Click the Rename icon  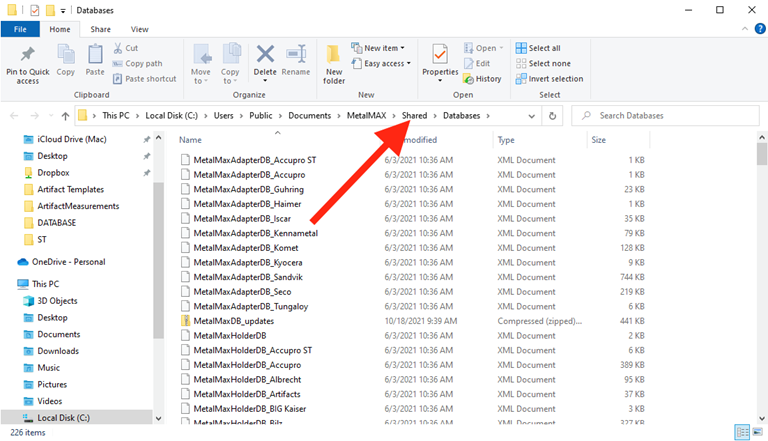click(296, 54)
